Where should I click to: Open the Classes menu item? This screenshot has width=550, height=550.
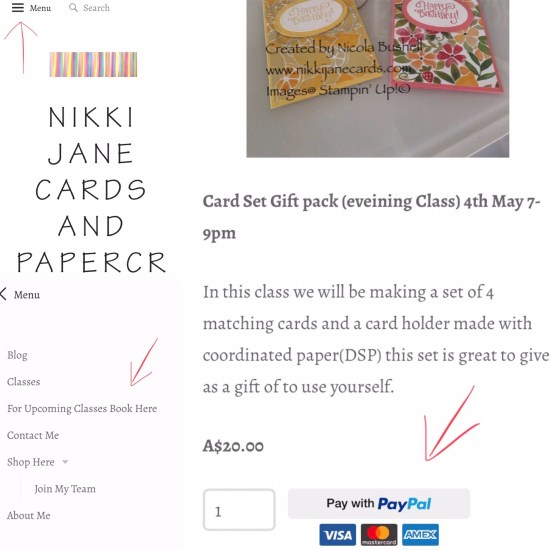[24, 382]
